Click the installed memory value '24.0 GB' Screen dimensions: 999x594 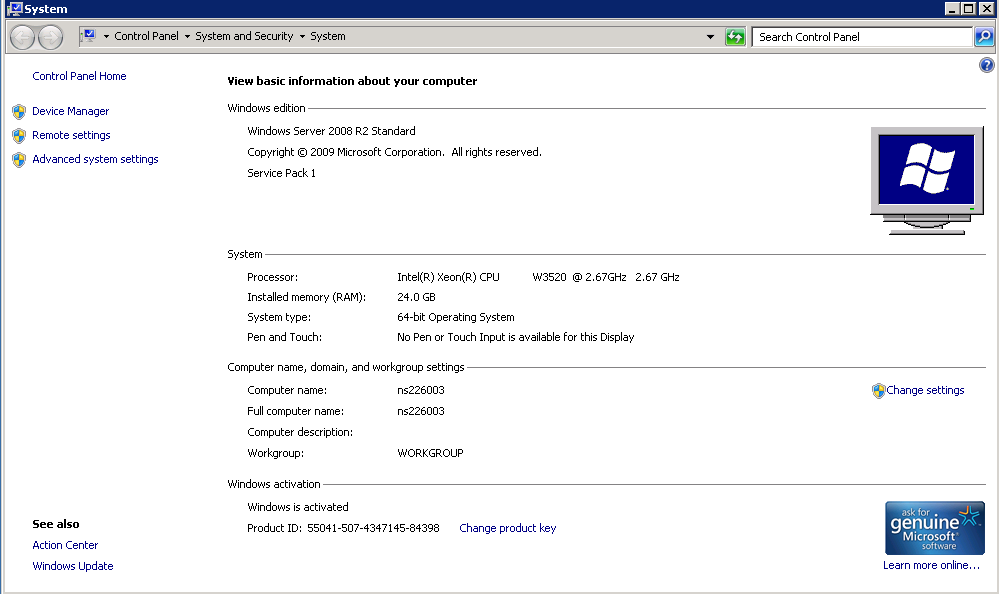click(x=416, y=297)
